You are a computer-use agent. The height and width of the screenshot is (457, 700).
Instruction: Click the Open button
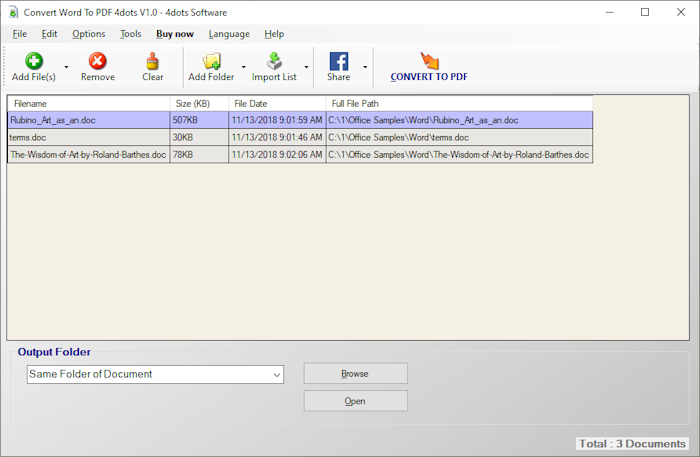pyautogui.click(x=355, y=401)
